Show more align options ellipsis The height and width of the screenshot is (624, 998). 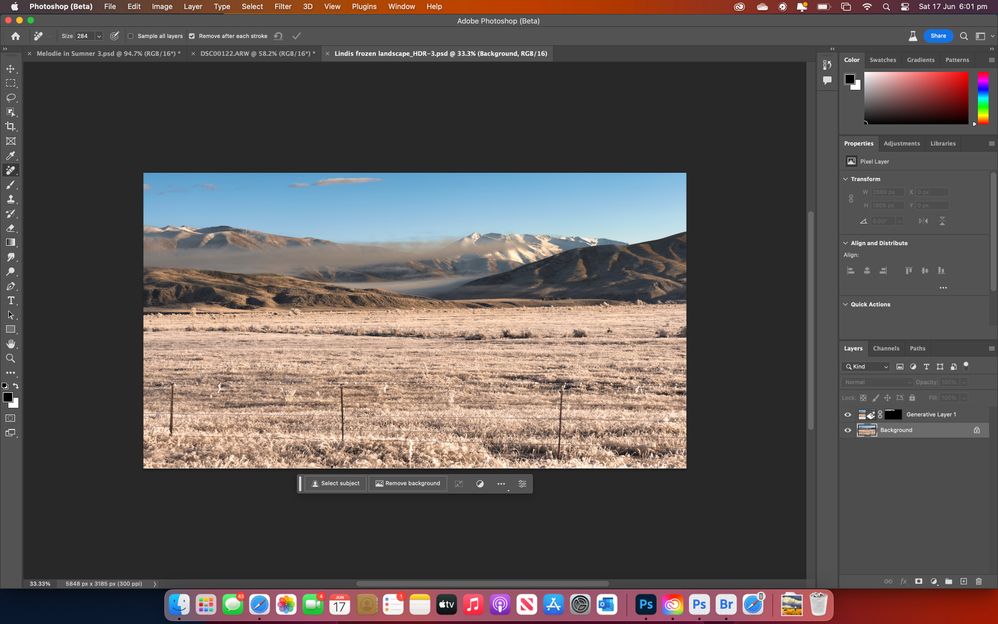tap(943, 288)
